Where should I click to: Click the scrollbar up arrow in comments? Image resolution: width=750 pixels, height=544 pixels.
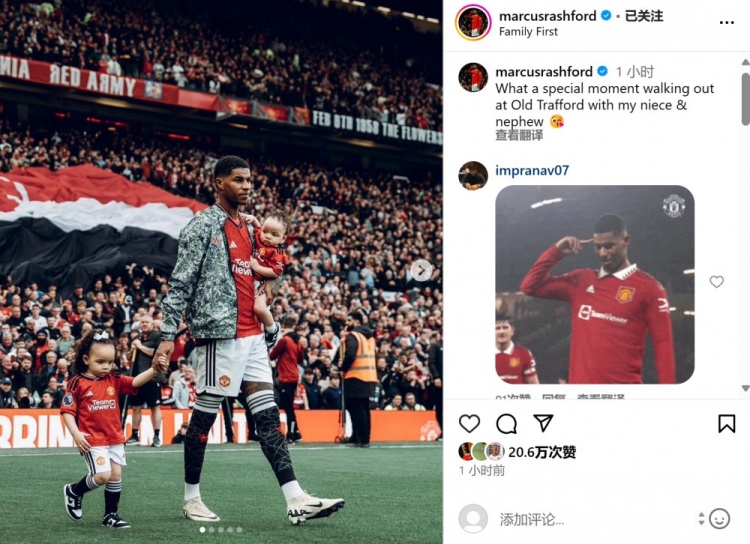click(x=746, y=62)
